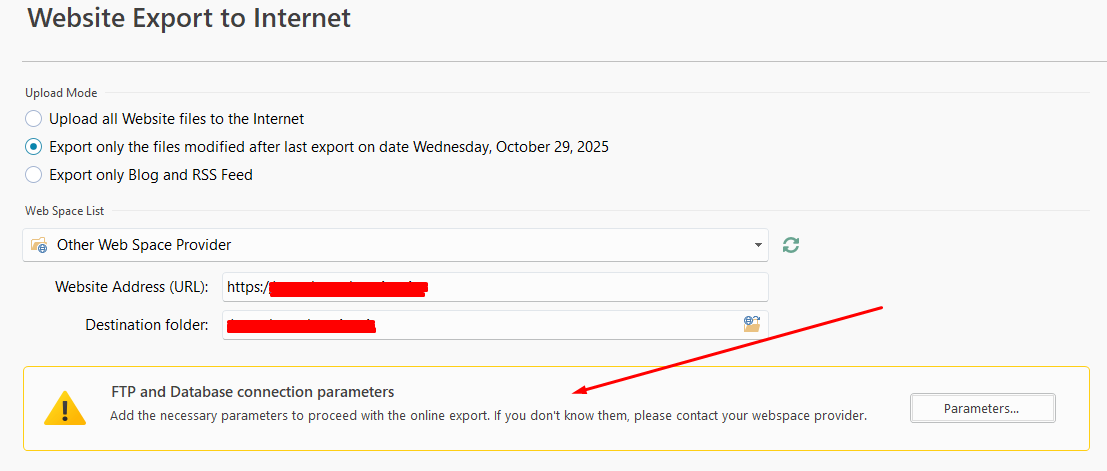
Task: Click the 'Destination folder:' label
Action: click(x=146, y=324)
